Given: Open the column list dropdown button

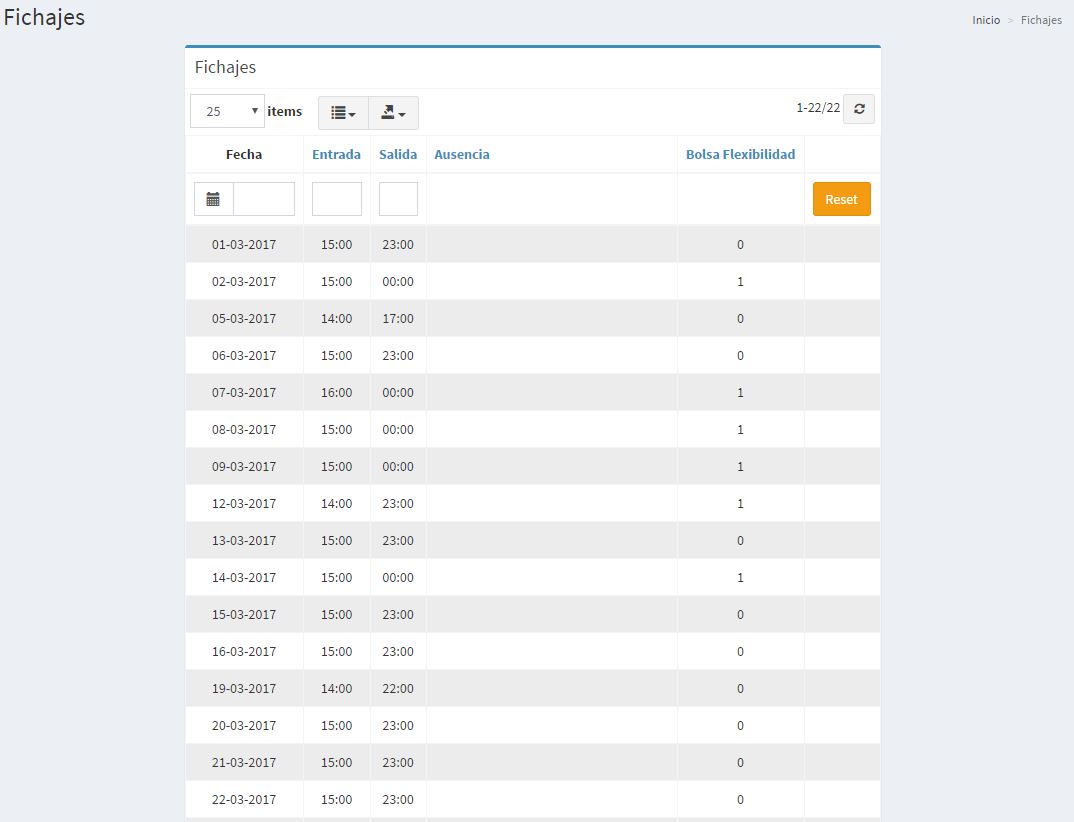Looking at the screenshot, I should [x=343, y=113].
